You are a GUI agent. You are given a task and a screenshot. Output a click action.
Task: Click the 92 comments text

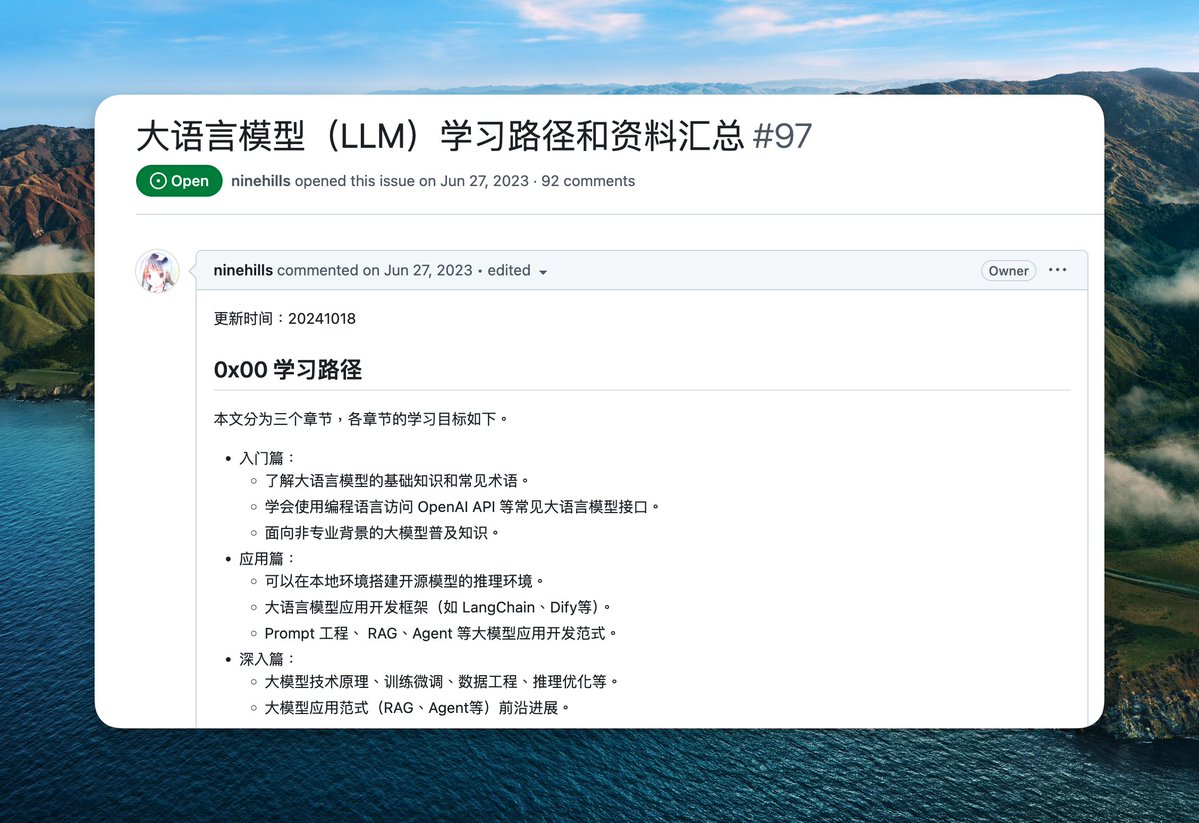tap(588, 181)
